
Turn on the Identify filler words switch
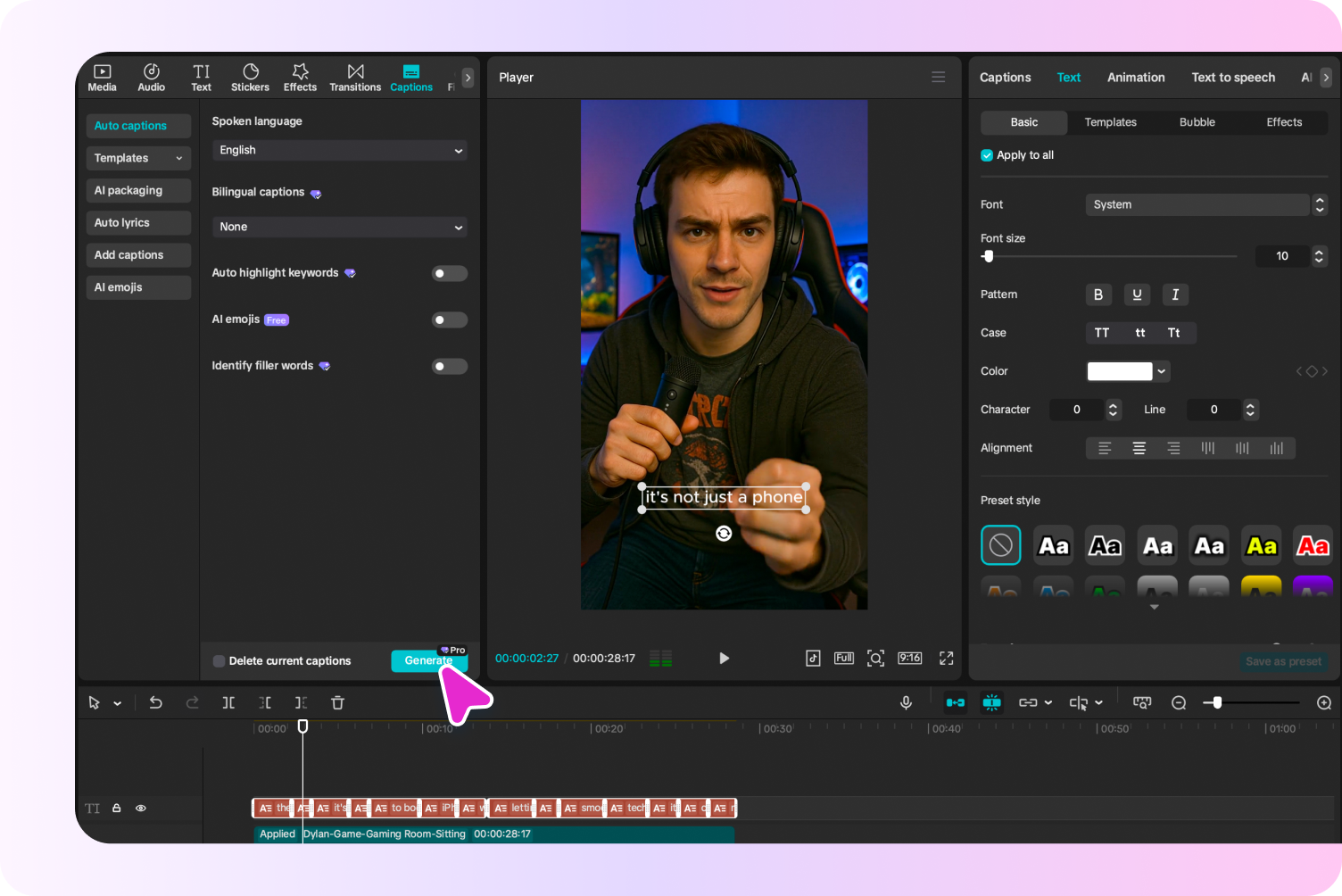[x=449, y=366]
